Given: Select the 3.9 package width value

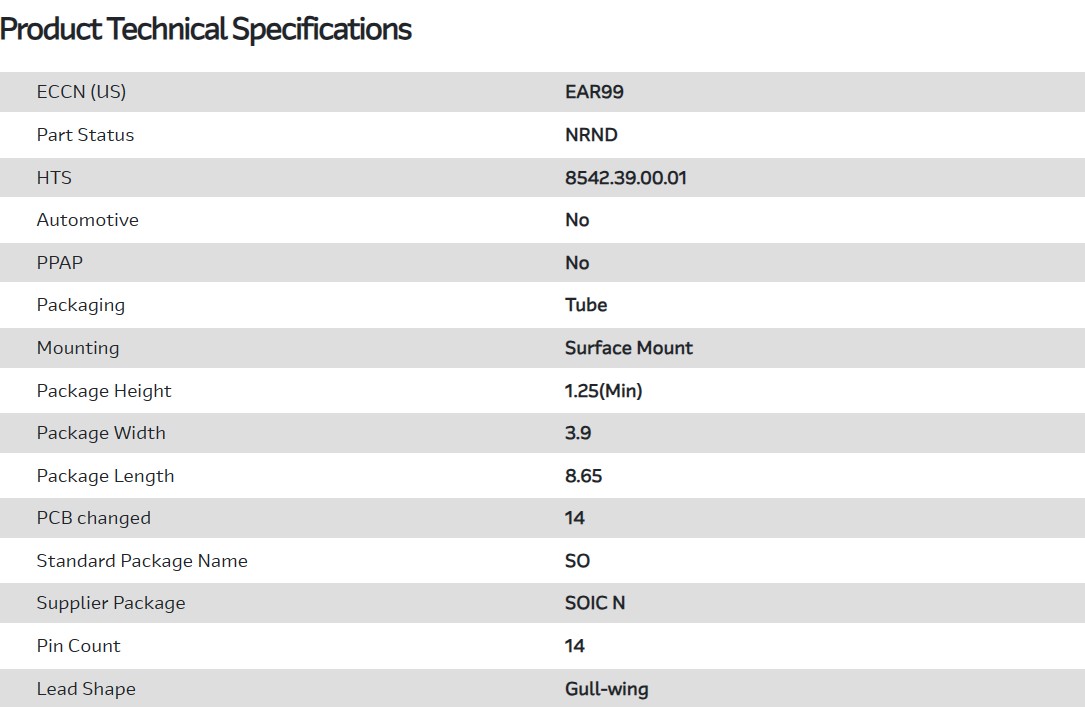Looking at the screenshot, I should (577, 433).
